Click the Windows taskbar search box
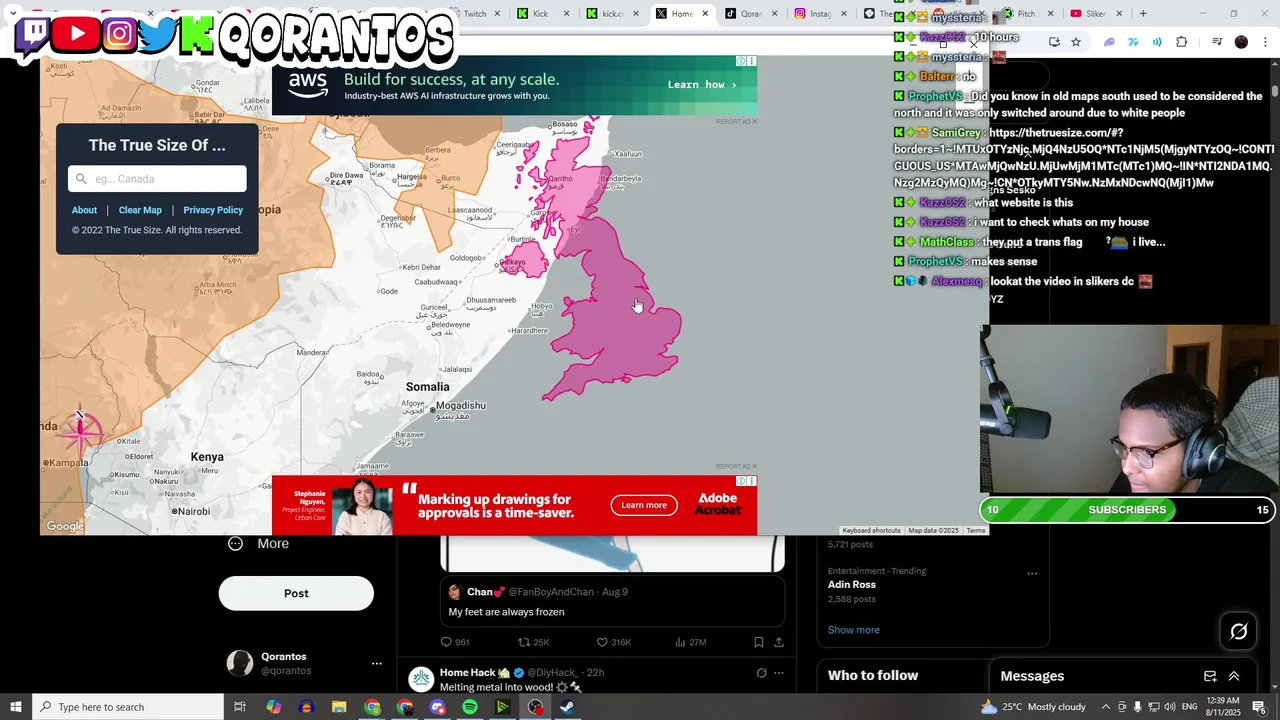 (x=127, y=707)
